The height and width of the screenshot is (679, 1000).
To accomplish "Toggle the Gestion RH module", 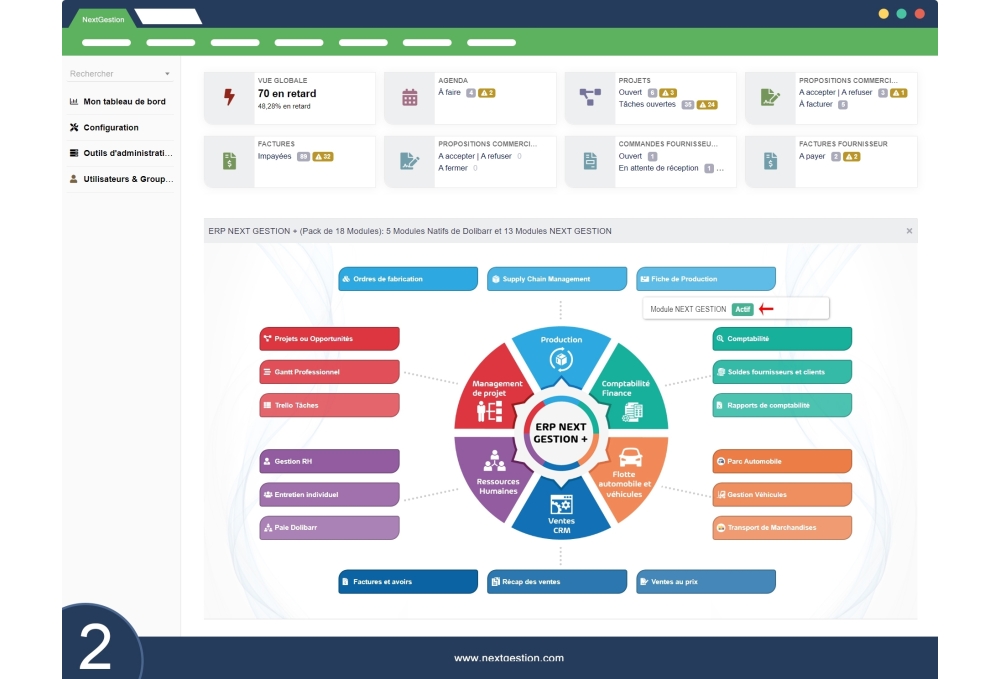I will [x=329, y=461].
